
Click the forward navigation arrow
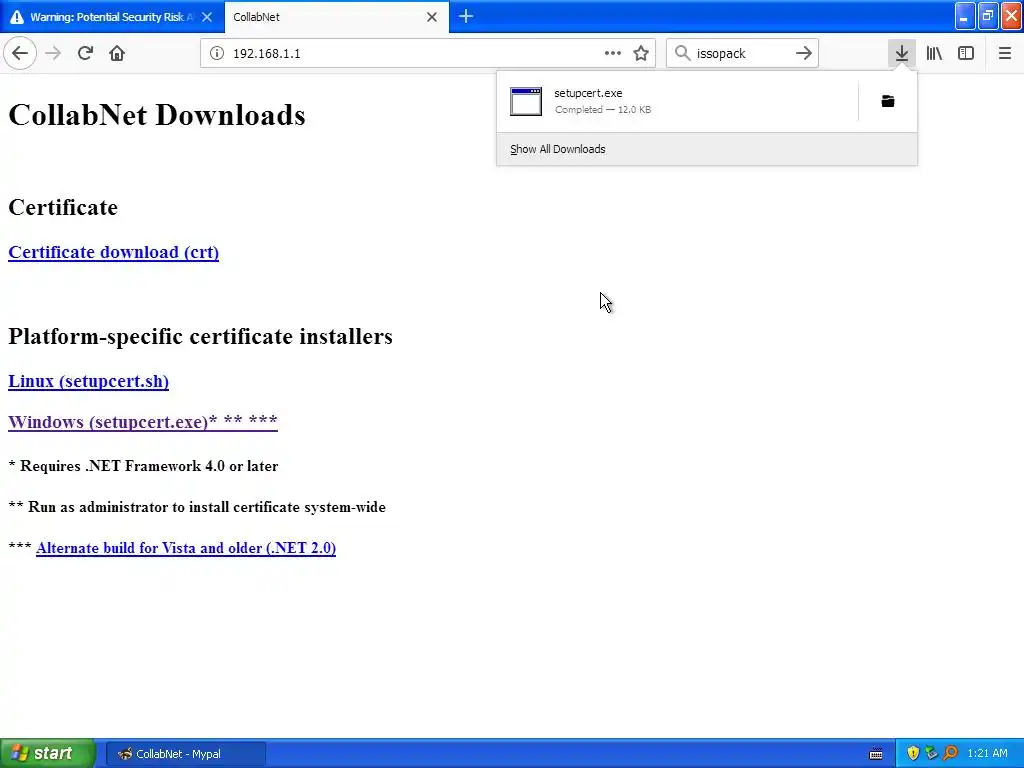click(x=53, y=53)
